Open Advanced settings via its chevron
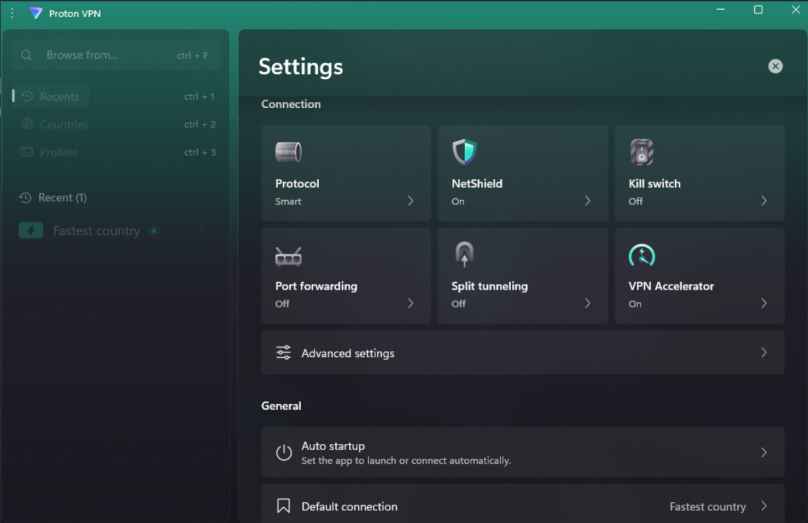 (x=764, y=352)
